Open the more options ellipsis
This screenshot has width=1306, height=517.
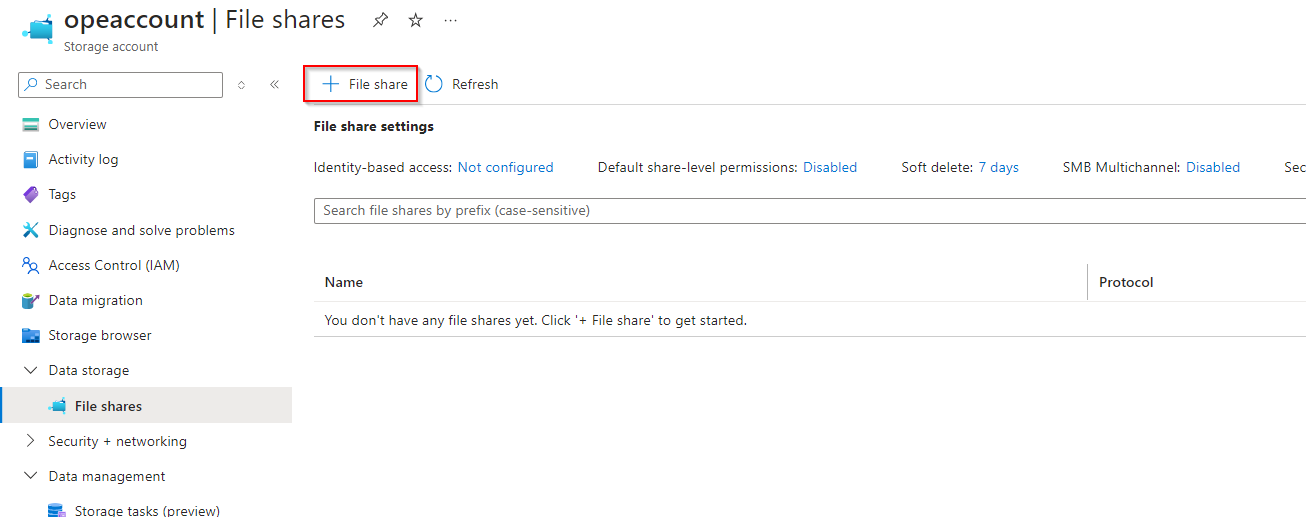click(451, 20)
